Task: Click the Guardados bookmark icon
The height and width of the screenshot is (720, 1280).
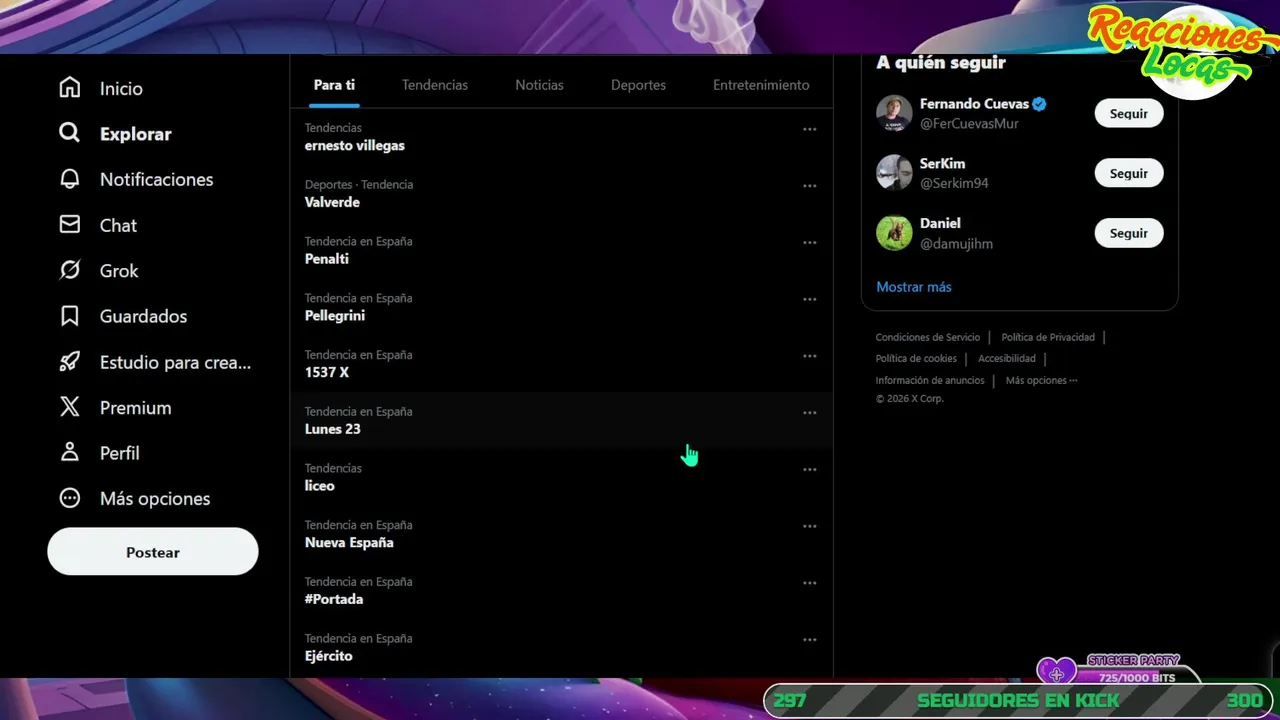Action: click(69, 316)
